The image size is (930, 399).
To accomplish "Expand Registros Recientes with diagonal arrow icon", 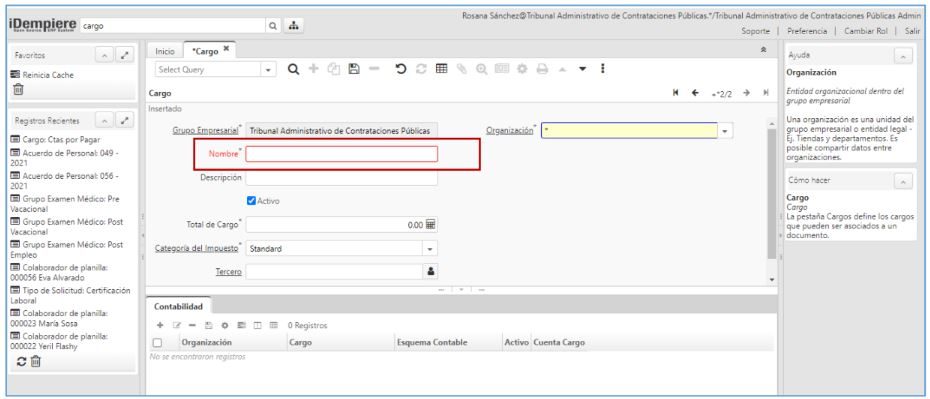I will 124,121.
